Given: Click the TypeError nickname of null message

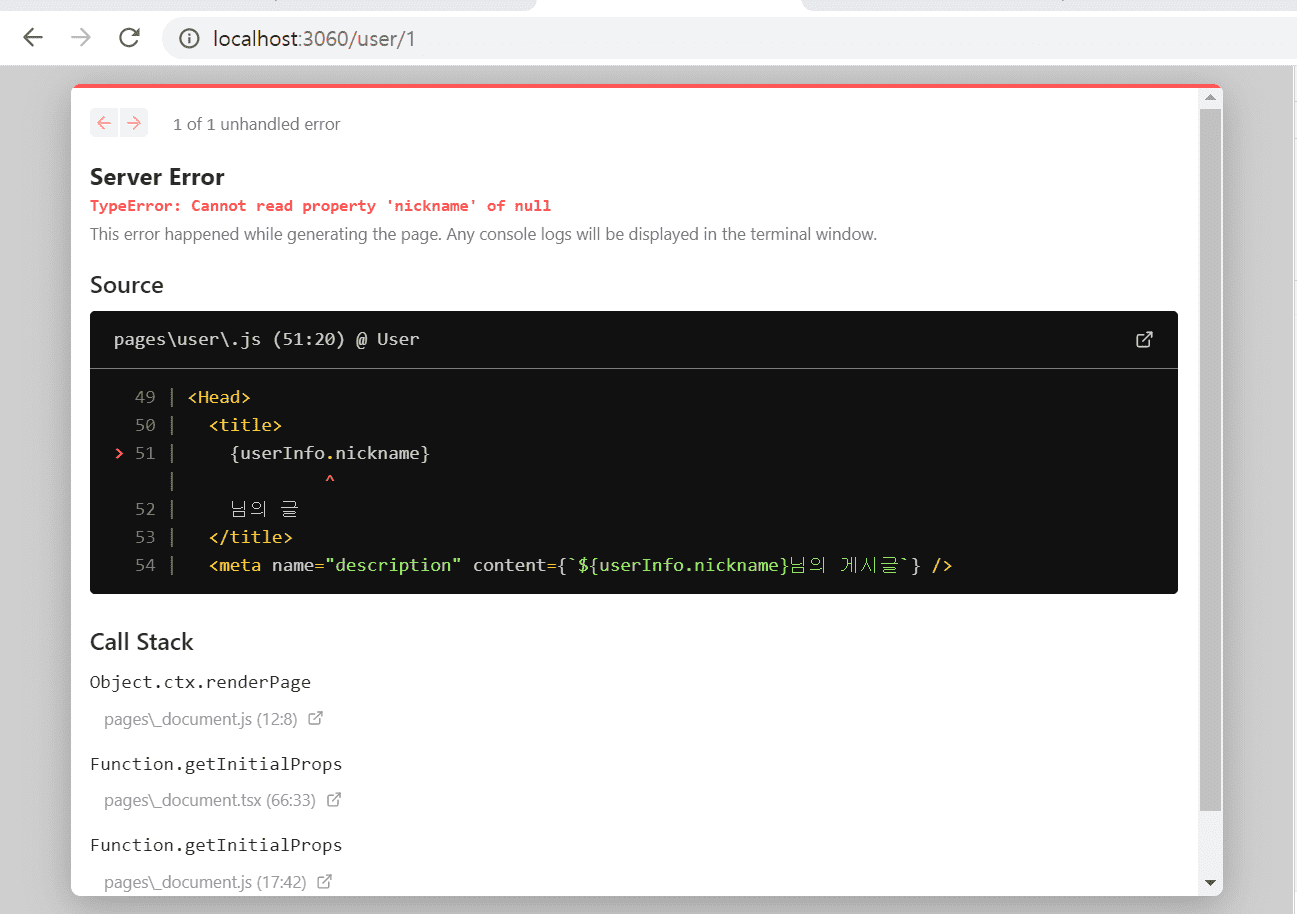Looking at the screenshot, I should pos(320,206).
